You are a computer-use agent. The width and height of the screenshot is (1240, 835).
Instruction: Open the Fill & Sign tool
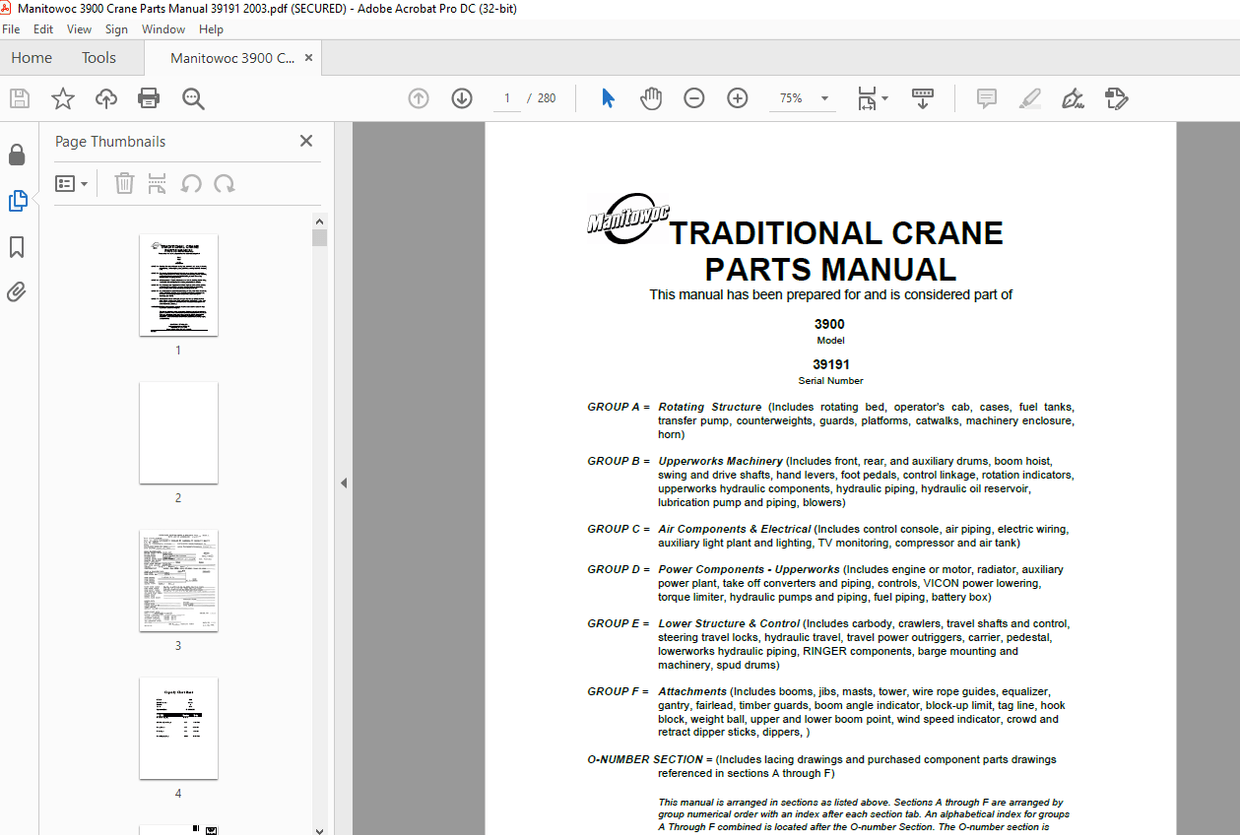(x=1072, y=98)
